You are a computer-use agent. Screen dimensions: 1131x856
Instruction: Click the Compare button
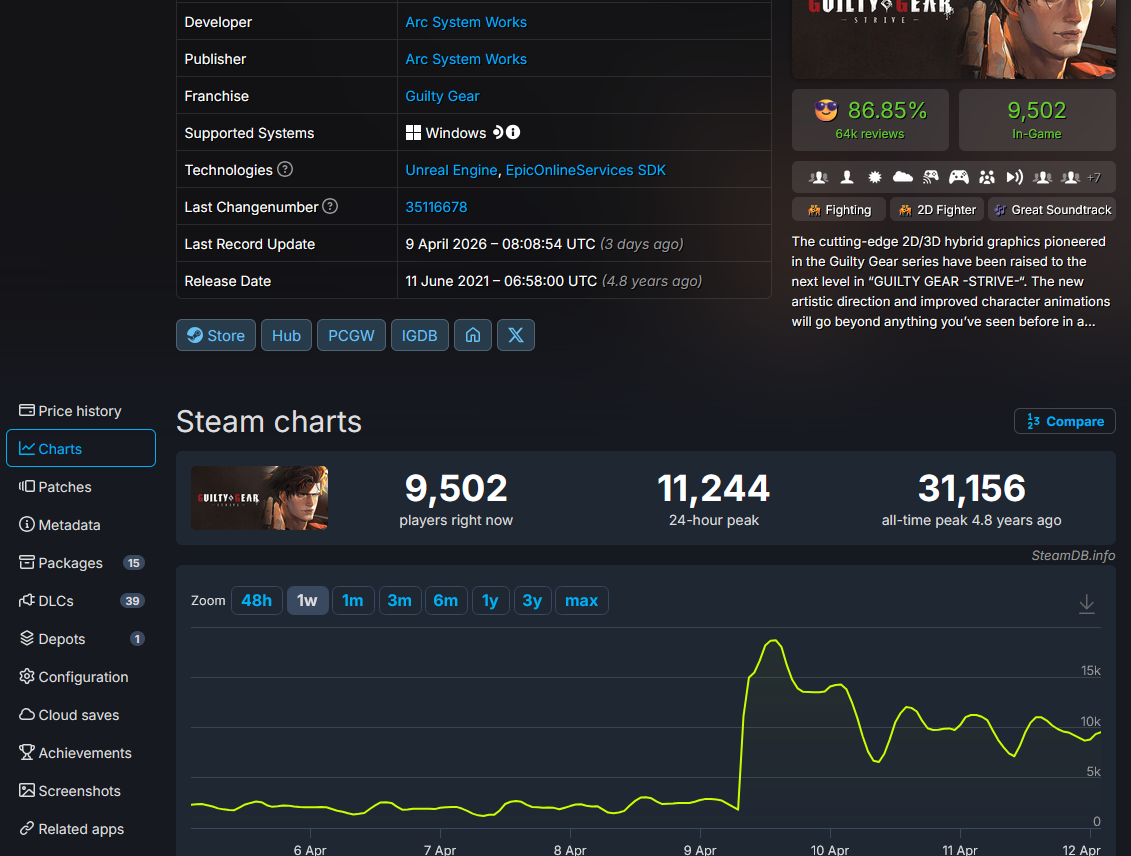pos(1065,421)
